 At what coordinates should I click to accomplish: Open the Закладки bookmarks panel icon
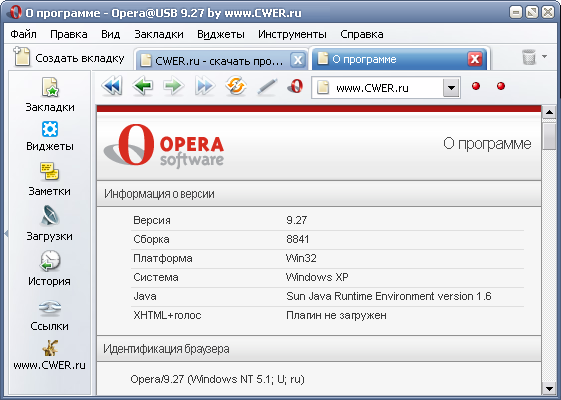(x=50, y=87)
